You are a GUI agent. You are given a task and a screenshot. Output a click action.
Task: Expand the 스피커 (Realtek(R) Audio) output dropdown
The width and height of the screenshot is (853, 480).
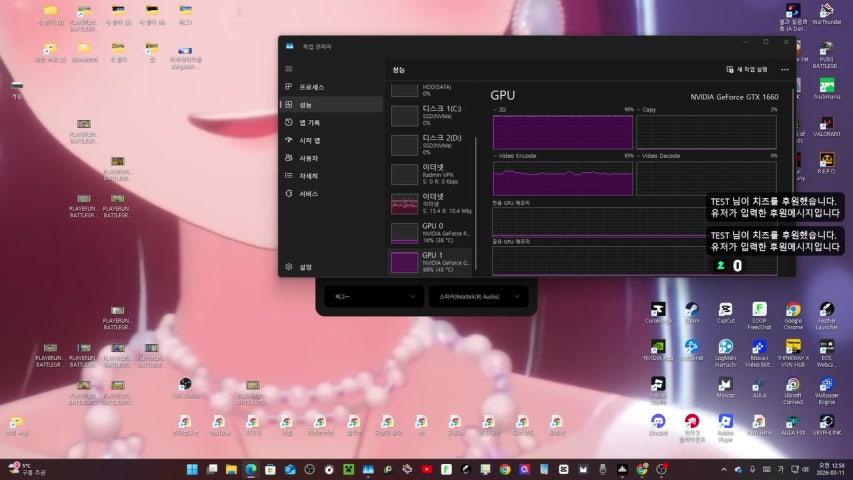coord(478,297)
